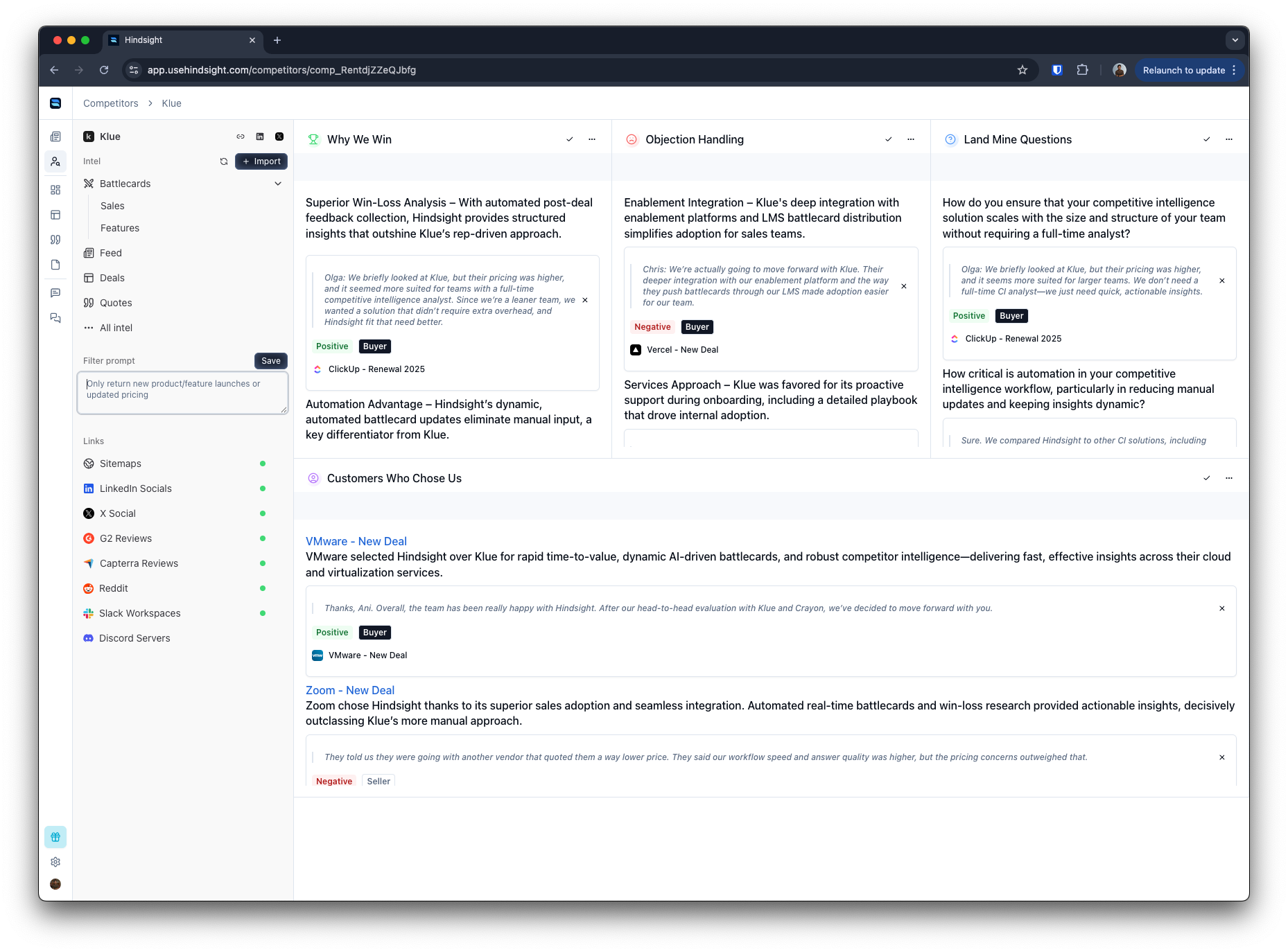
Task: Open the Hindsight logo home icon
Action: (55, 103)
